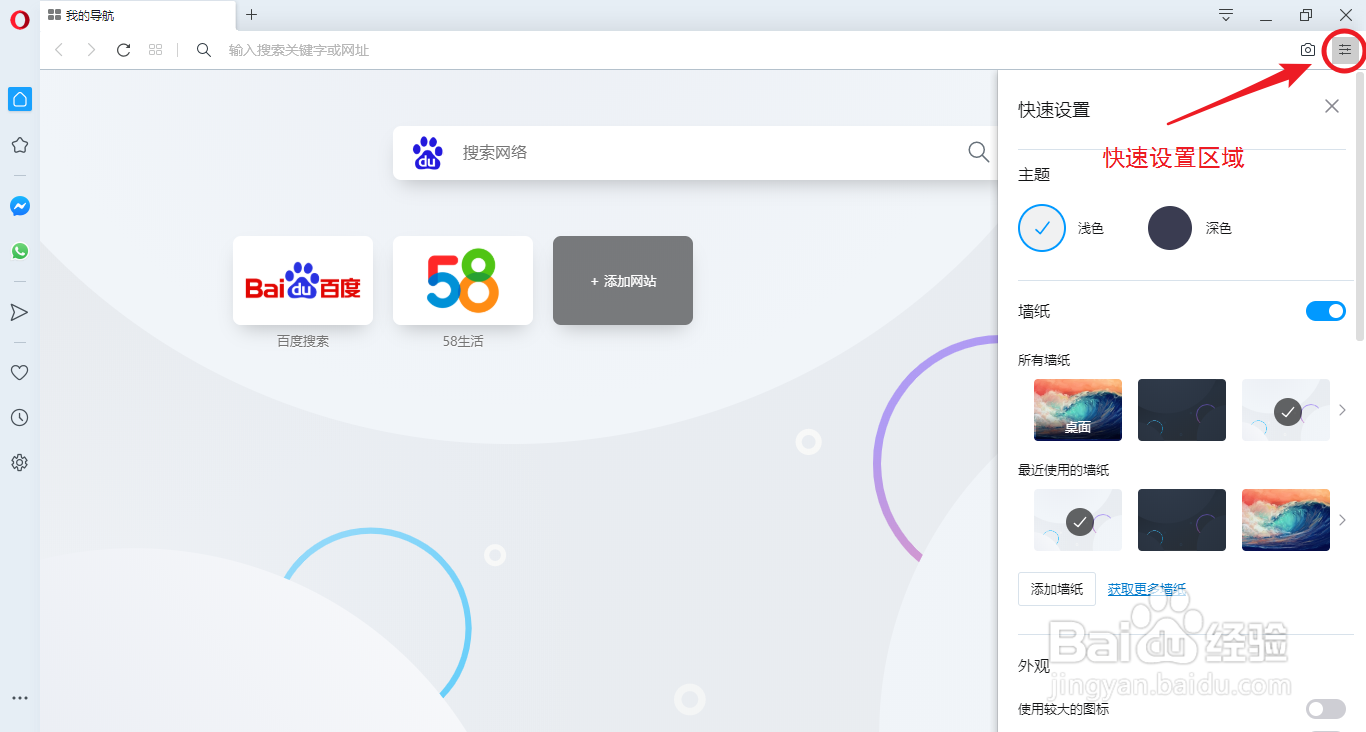The height and width of the screenshot is (732, 1366).
Task: Open Facebook Messenger in sidebar
Action: pyautogui.click(x=19, y=206)
